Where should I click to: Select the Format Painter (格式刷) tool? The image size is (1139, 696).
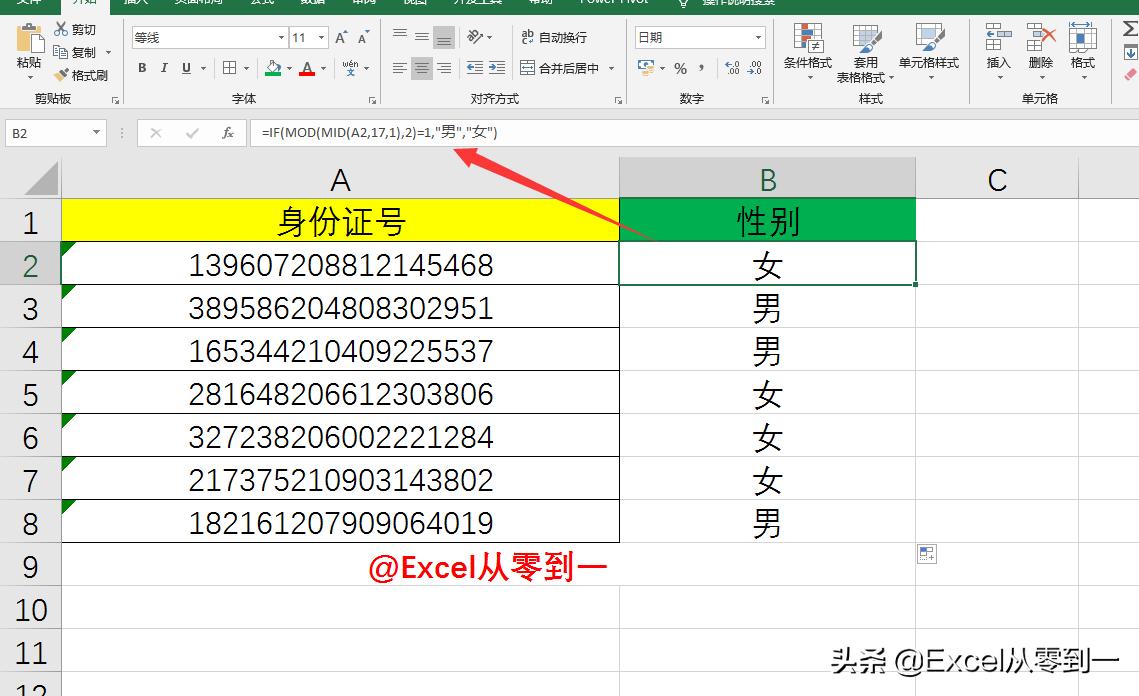click(x=85, y=75)
